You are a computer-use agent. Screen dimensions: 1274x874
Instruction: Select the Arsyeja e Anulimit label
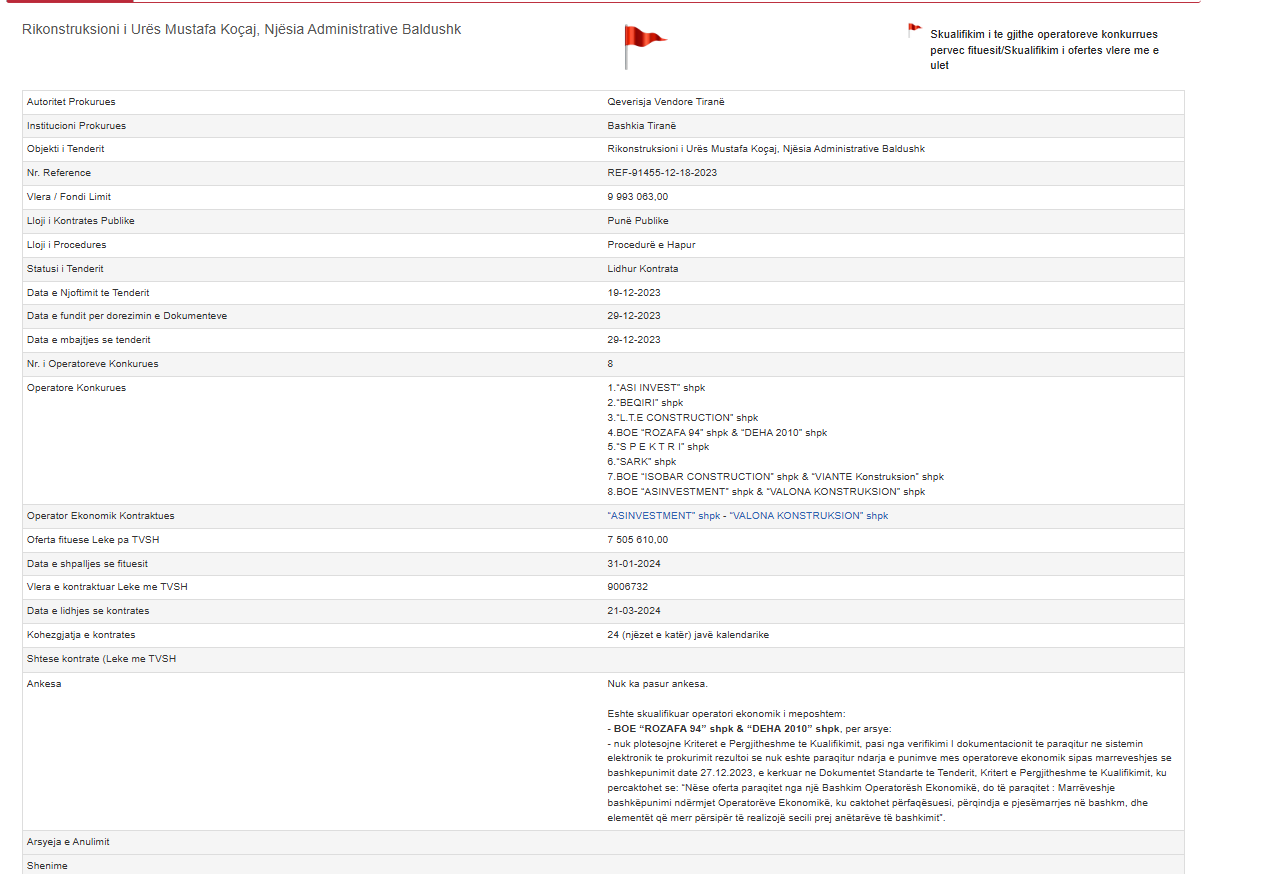click(69, 842)
